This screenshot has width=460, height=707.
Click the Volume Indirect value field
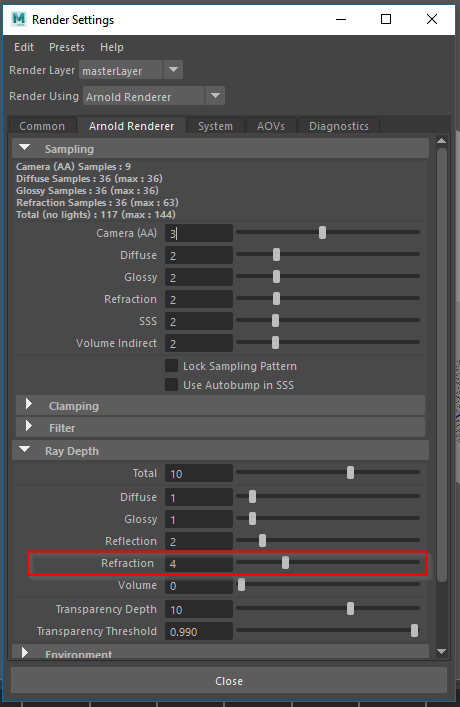coord(199,344)
